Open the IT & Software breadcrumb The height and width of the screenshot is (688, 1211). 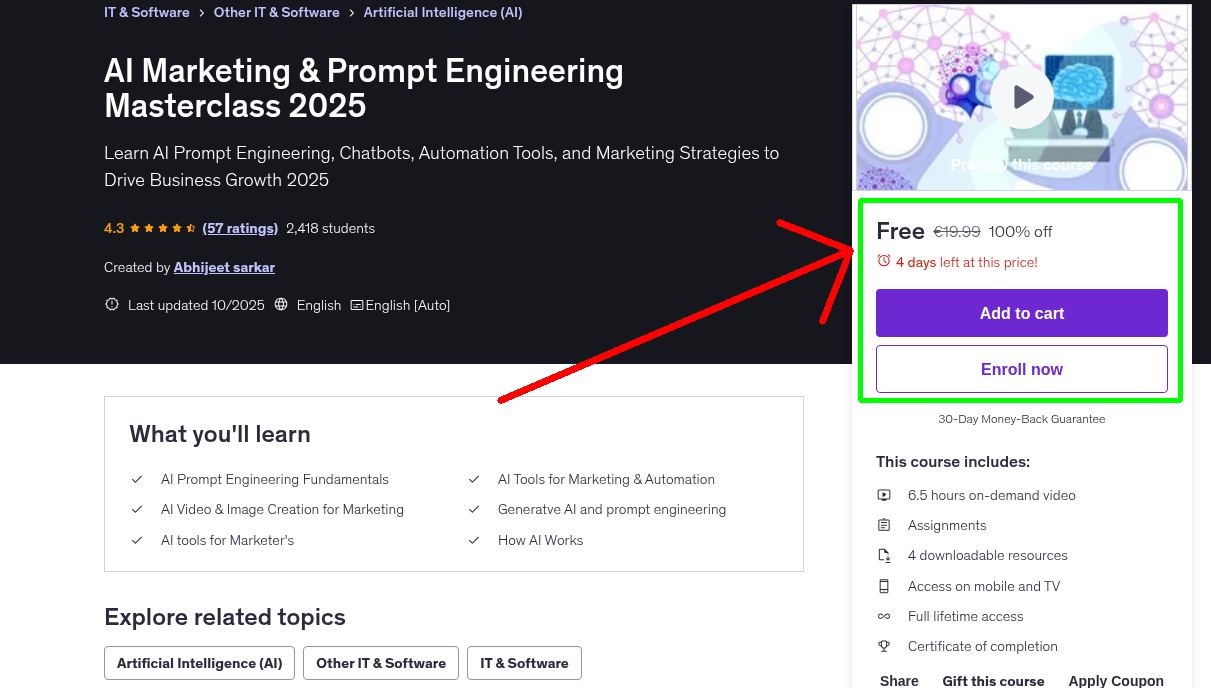tap(147, 13)
